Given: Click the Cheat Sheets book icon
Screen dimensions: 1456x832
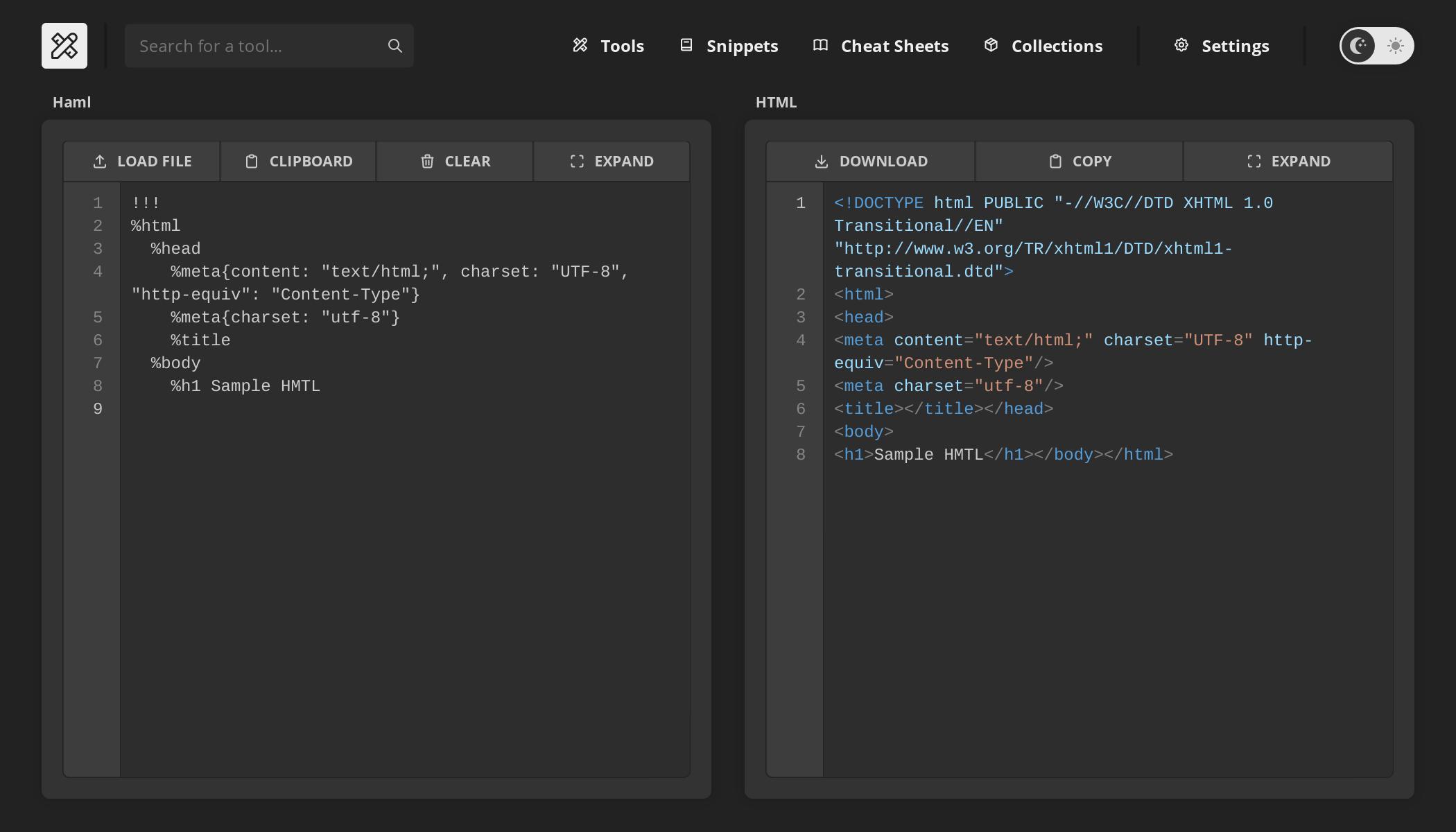Looking at the screenshot, I should tap(820, 46).
